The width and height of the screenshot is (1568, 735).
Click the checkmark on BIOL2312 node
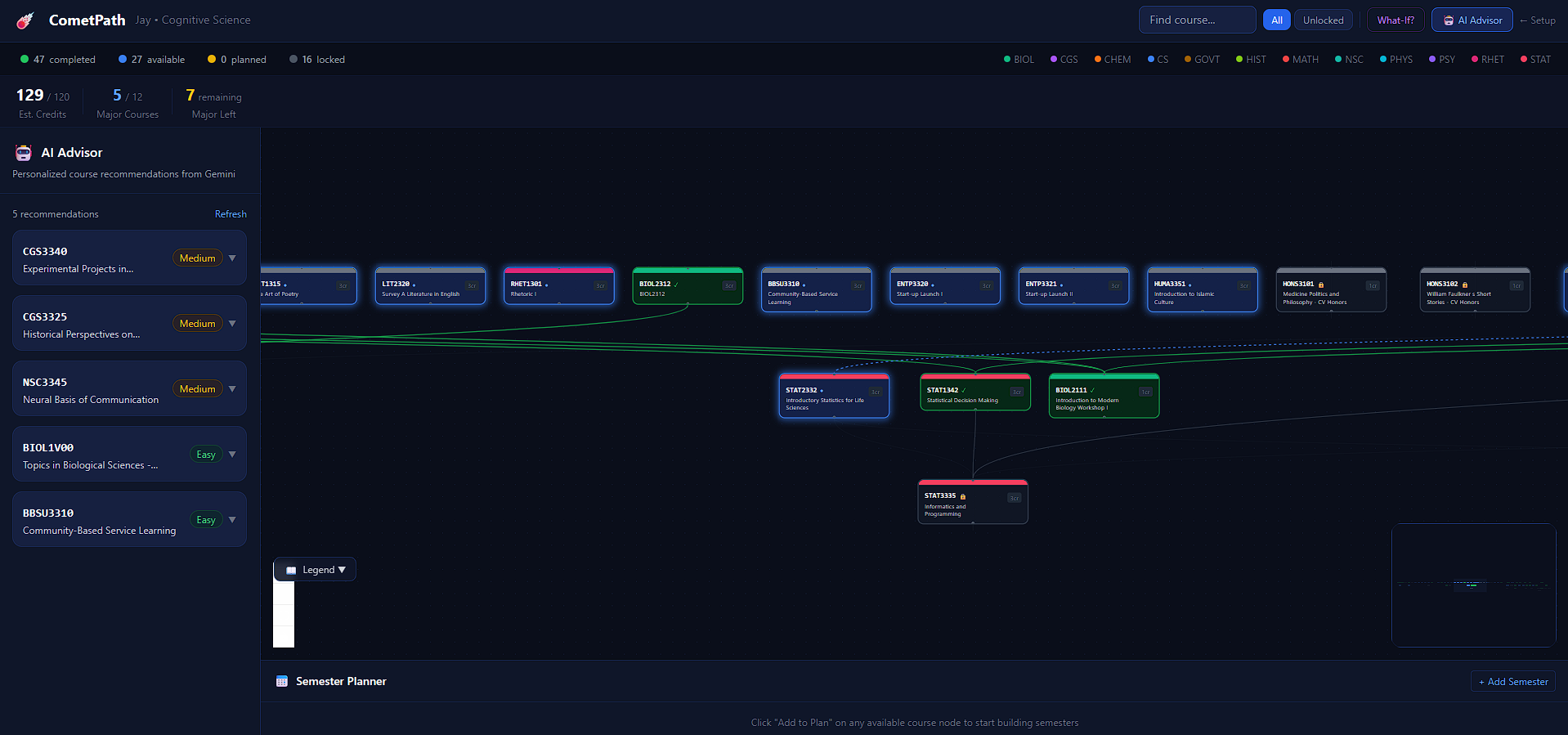(x=676, y=285)
